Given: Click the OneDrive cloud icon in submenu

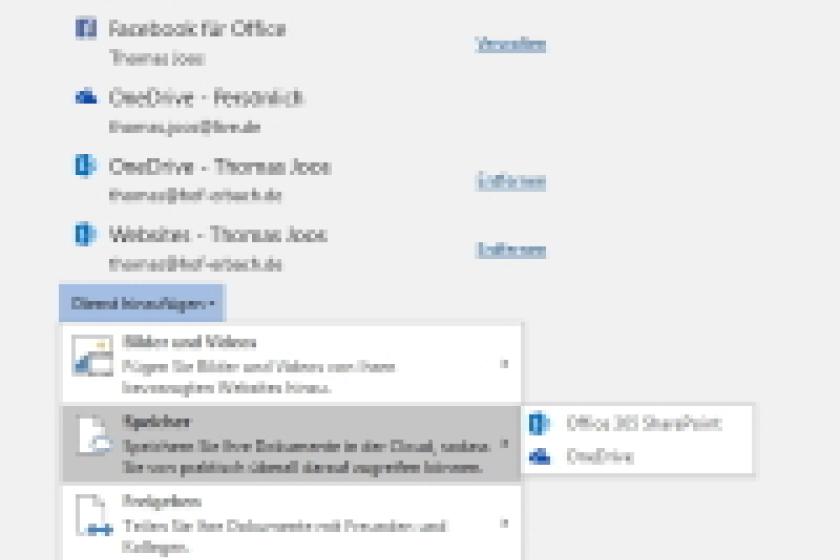Looking at the screenshot, I should [x=539, y=457].
